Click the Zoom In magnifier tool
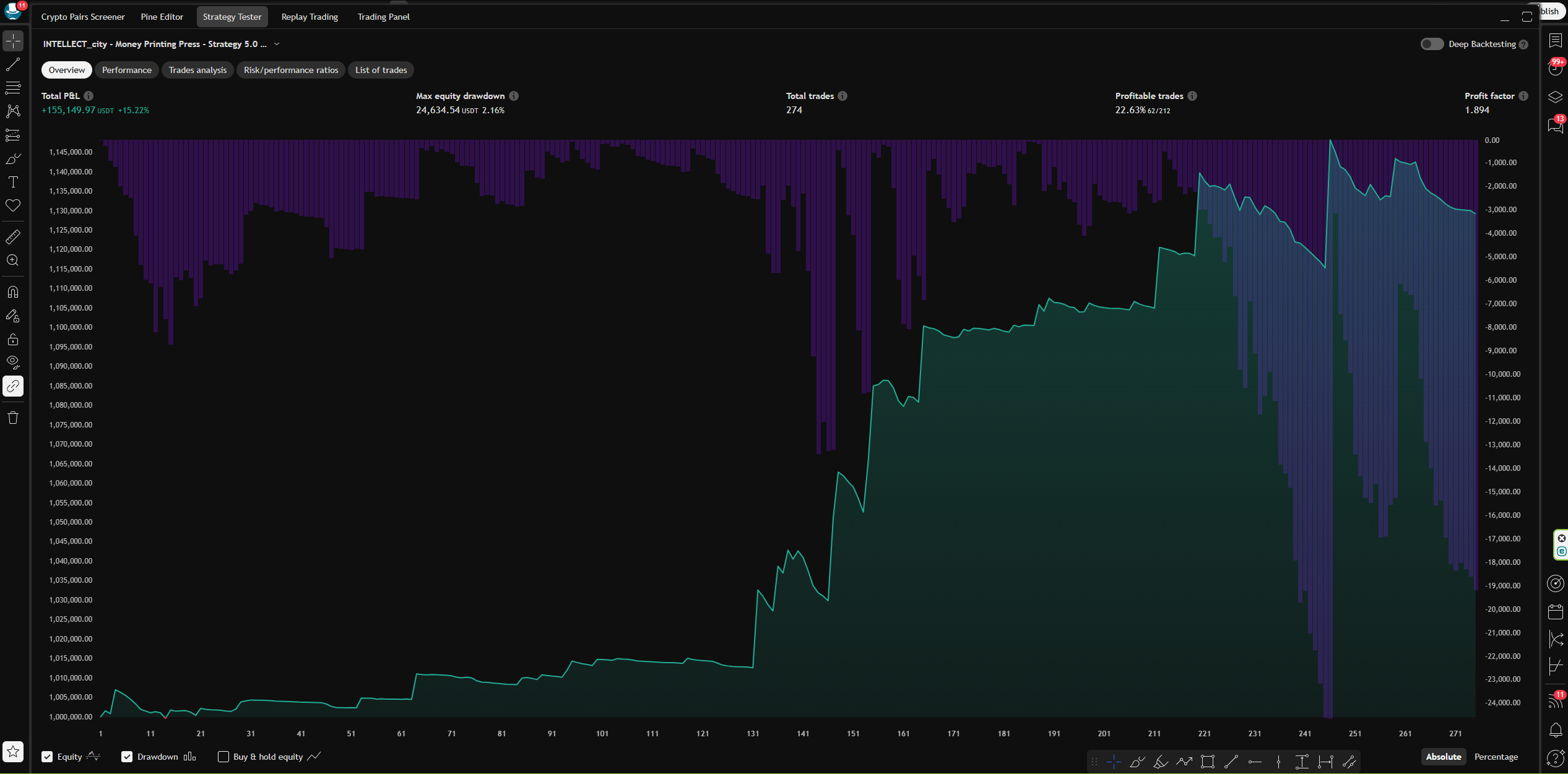The image size is (1568, 774). (13, 260)
